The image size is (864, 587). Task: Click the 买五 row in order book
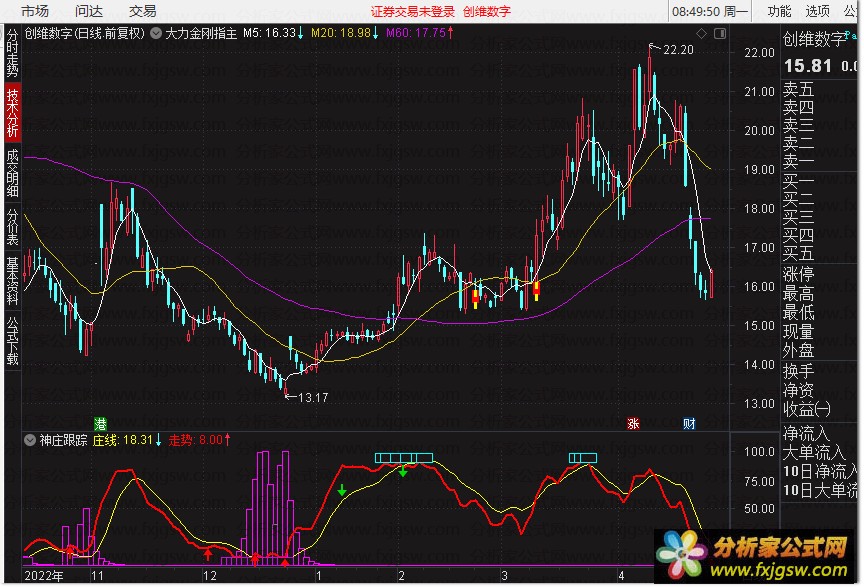798,254
